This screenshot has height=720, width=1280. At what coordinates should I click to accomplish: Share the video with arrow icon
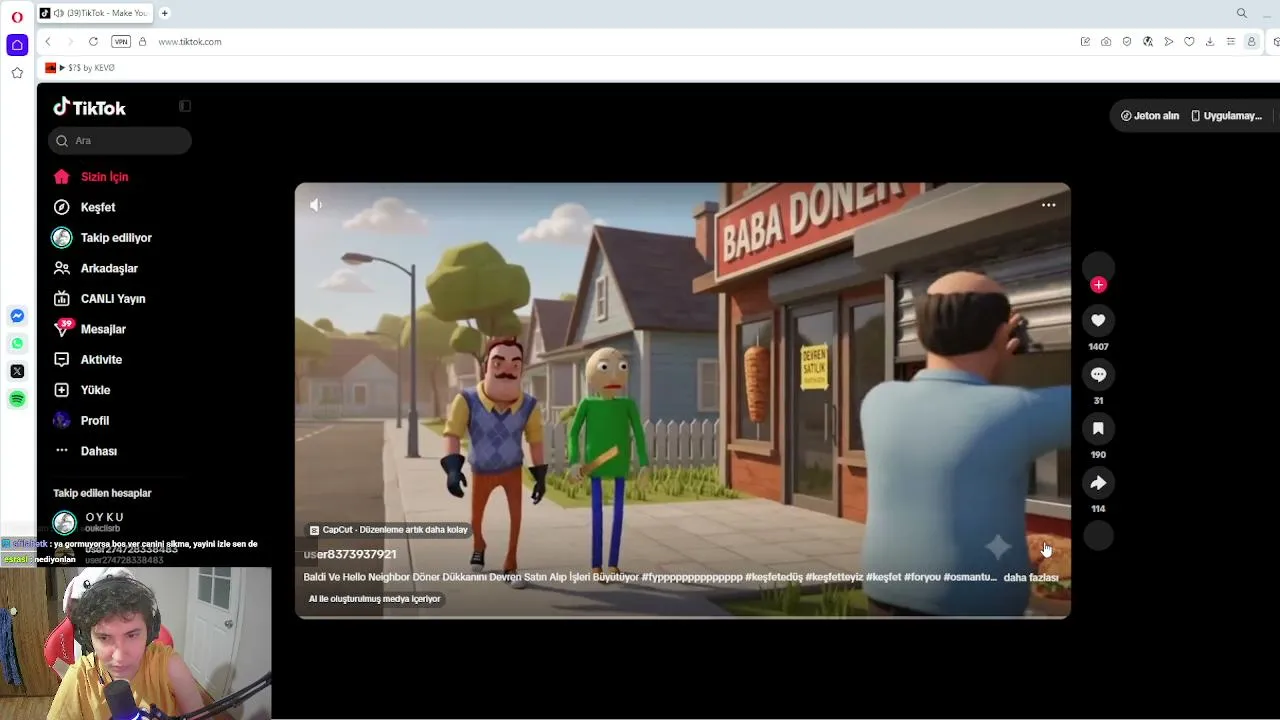click(1098, 483)
